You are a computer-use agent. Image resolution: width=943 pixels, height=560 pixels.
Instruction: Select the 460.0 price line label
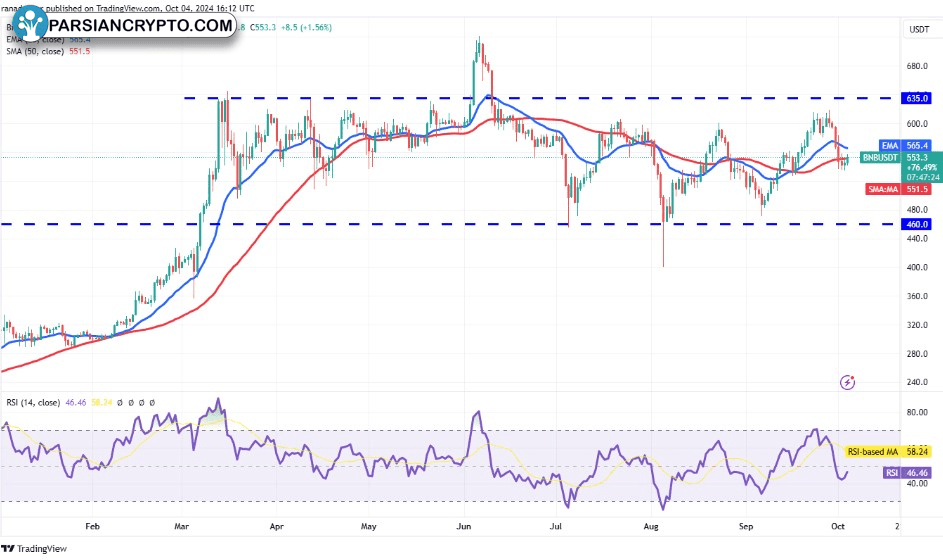click(916, 224)
